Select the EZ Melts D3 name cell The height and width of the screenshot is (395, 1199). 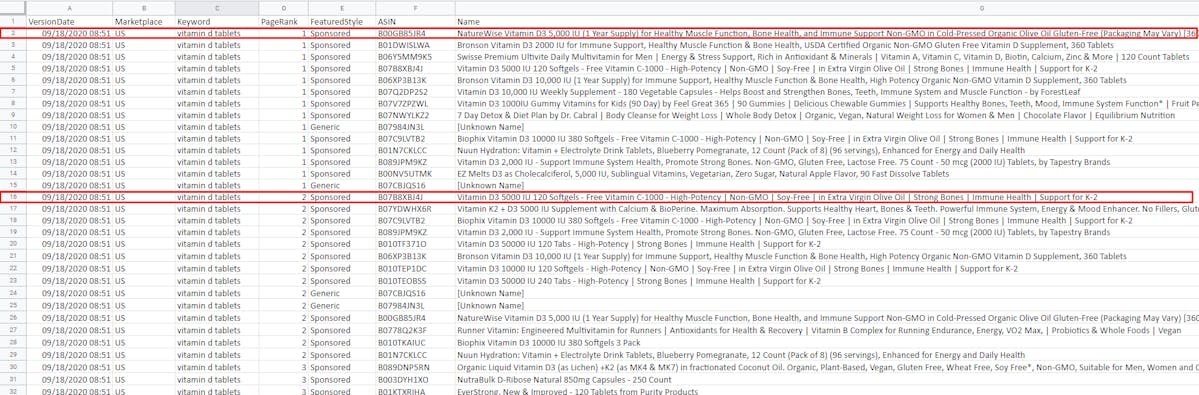(x=827, y=173)
